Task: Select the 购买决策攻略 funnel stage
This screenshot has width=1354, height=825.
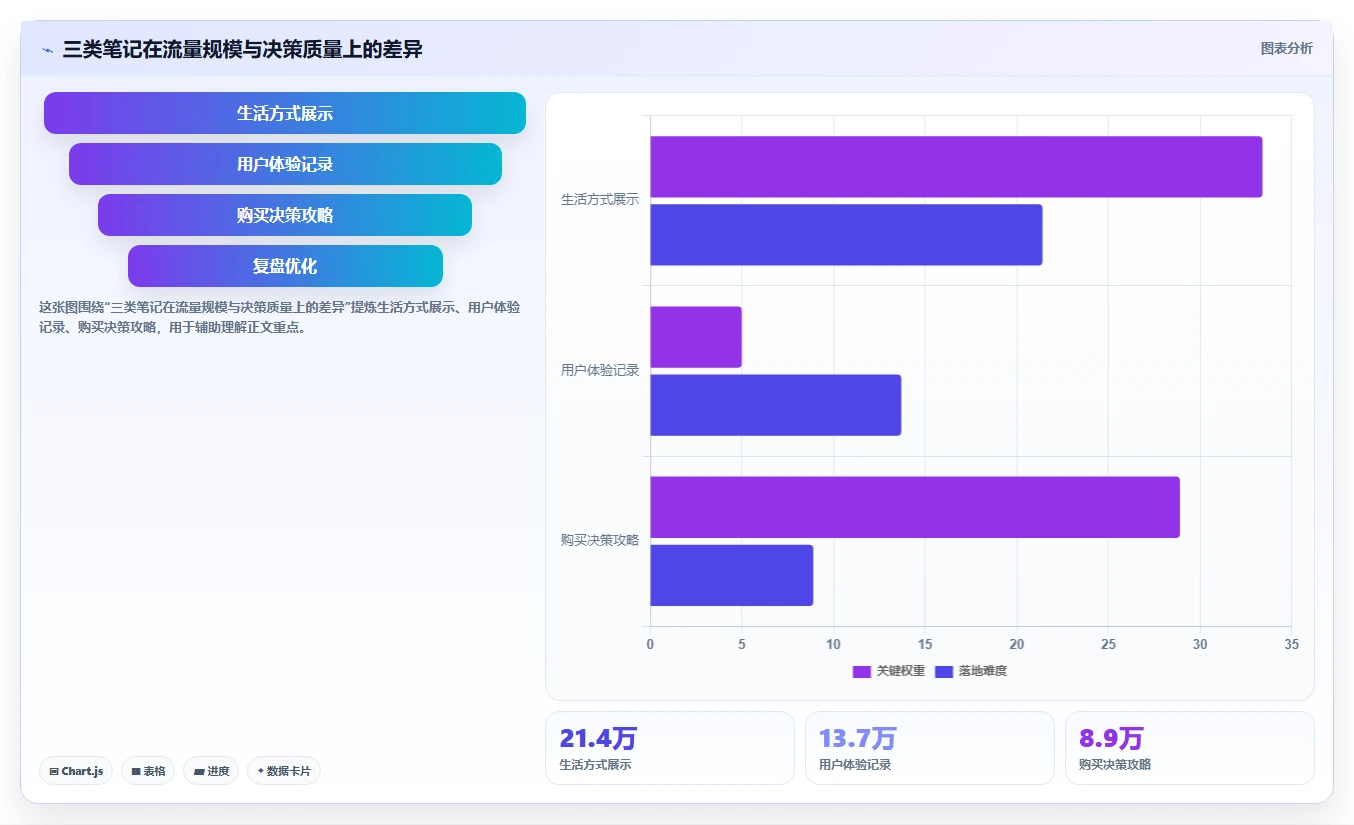Action: (285, 215)
